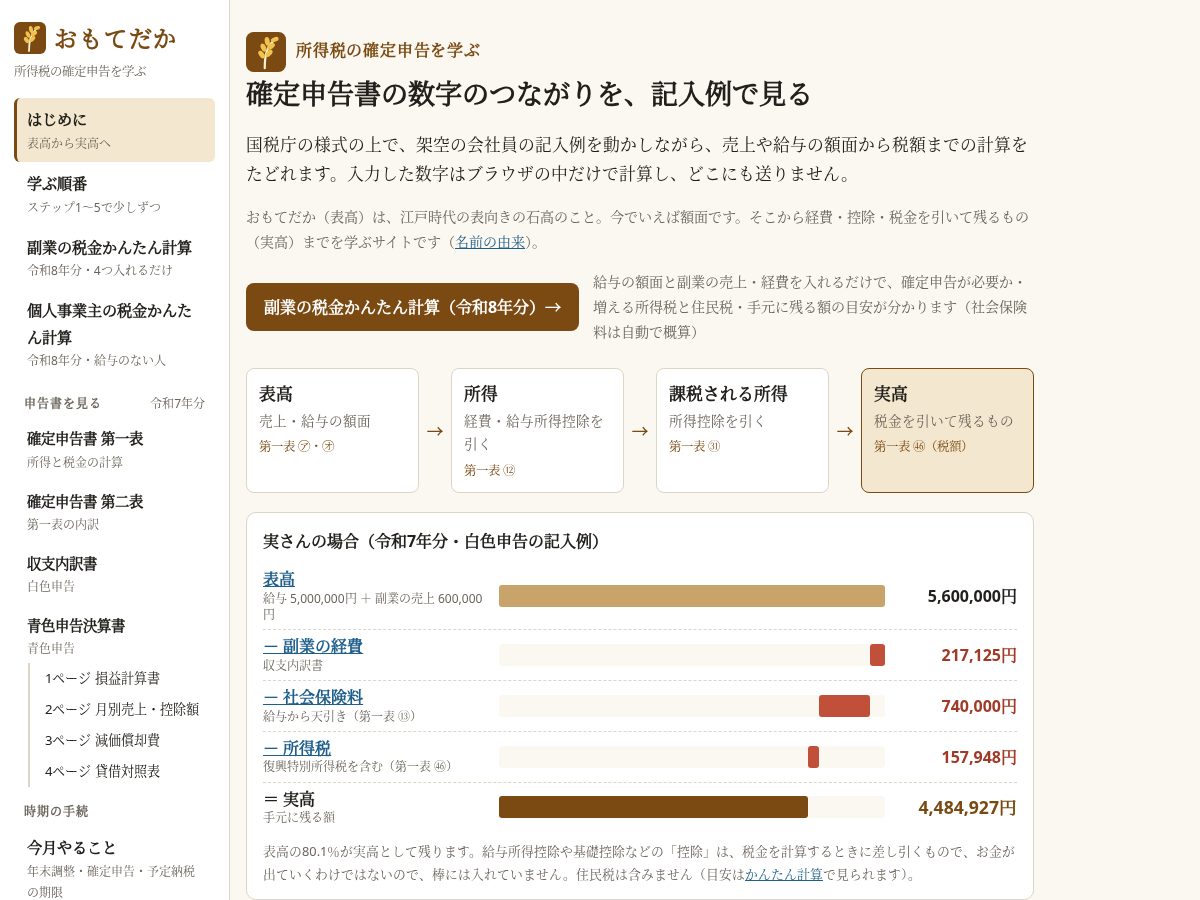
Task: Select 収支内訳書 sidebar item
Action: (x=114, y=573)
